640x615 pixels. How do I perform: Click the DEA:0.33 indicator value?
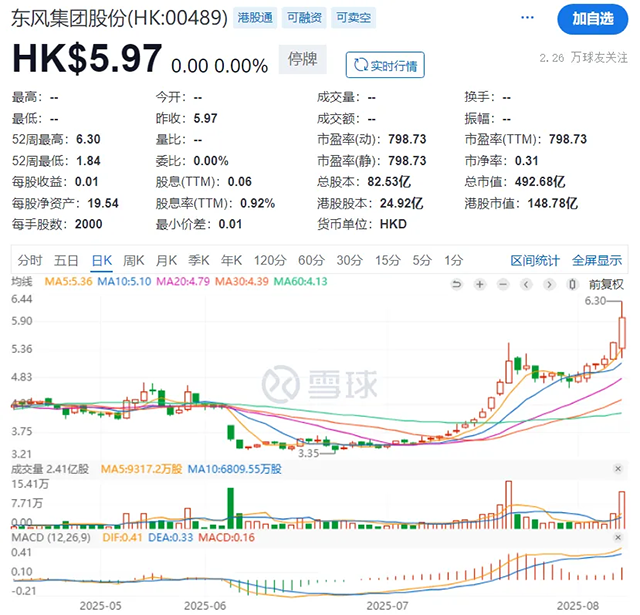(x=171, y=537)
